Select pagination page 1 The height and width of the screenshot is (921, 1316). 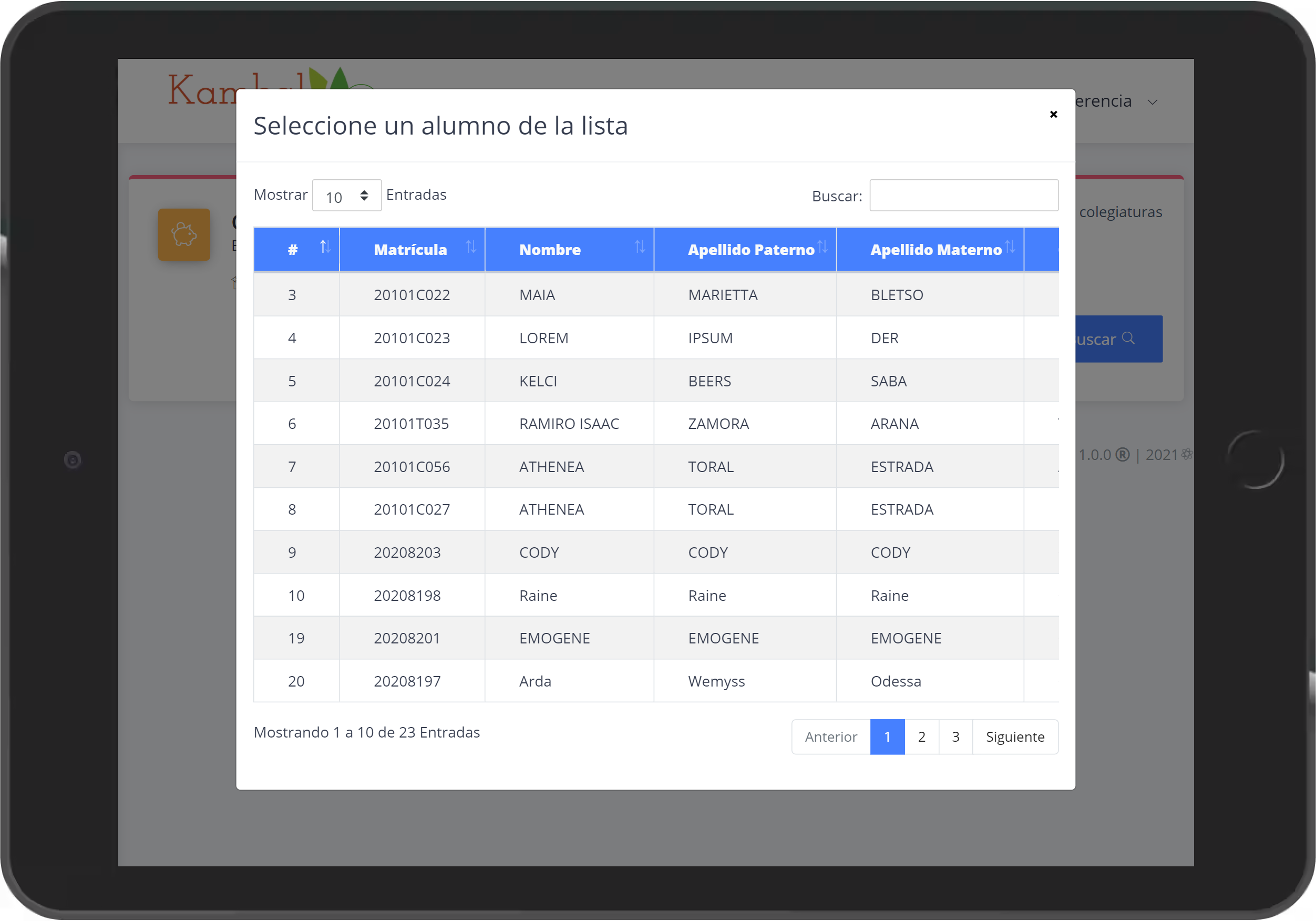(887, 736)
